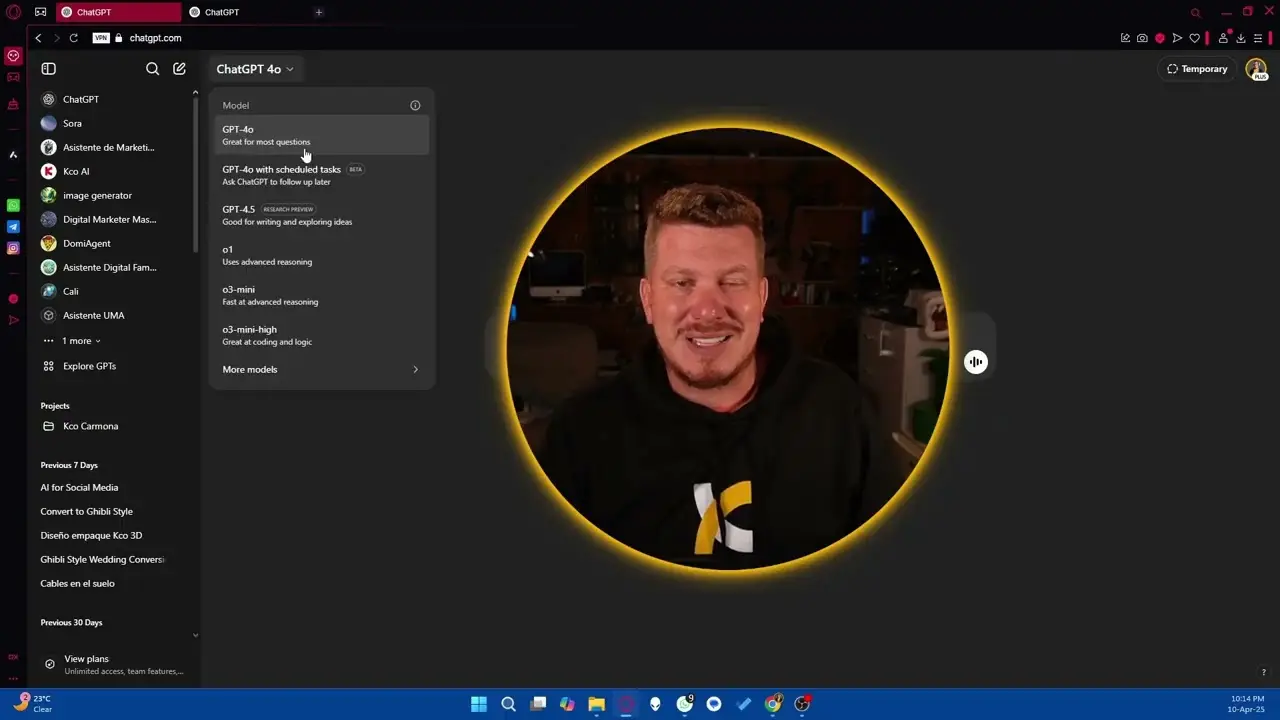Open the Explore GPTs grid icon

(x=48, y=366)
